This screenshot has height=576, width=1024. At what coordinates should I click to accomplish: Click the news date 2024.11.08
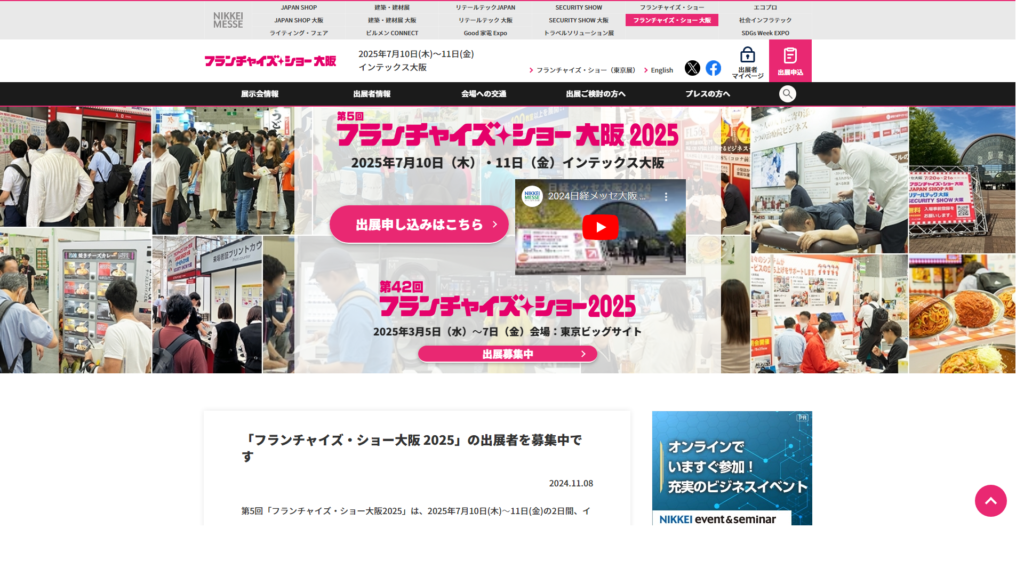[x=571, y=483]
